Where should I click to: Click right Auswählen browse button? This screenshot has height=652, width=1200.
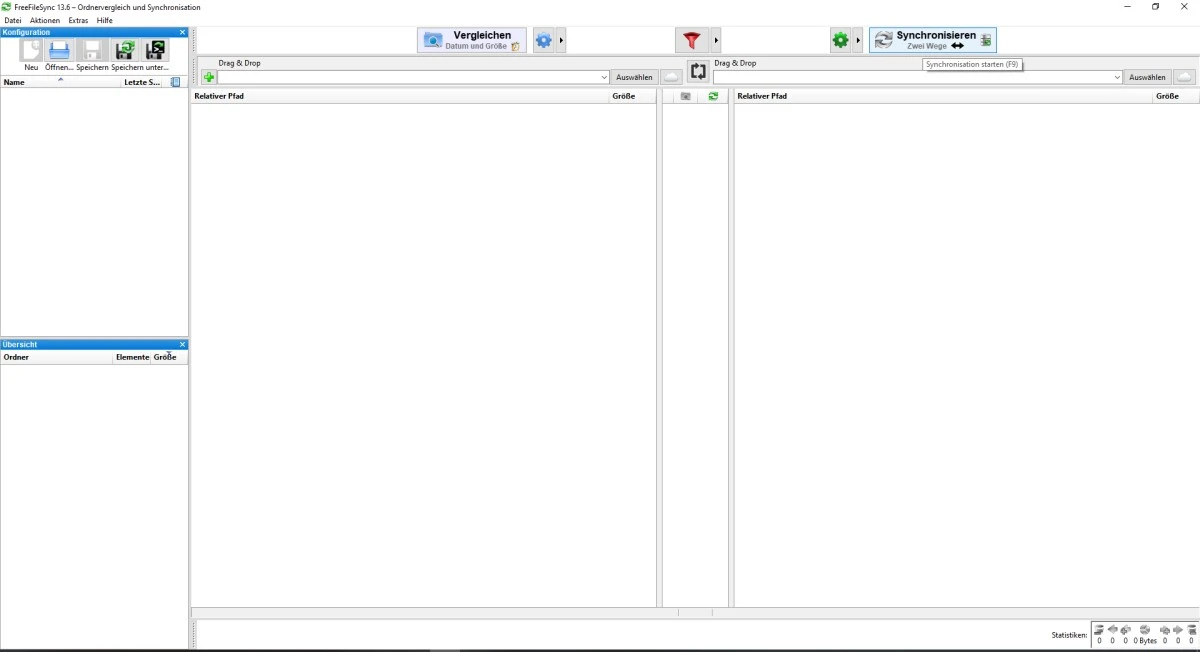tap(1147, 77)
